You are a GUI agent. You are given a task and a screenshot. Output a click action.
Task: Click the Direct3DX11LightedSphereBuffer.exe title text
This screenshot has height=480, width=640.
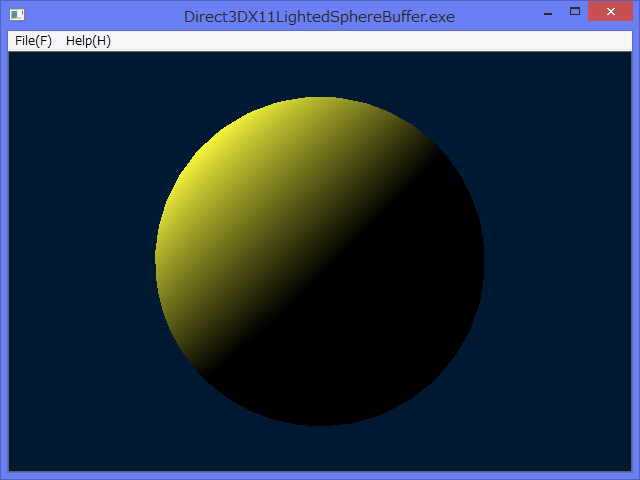(x=319, y=17)
